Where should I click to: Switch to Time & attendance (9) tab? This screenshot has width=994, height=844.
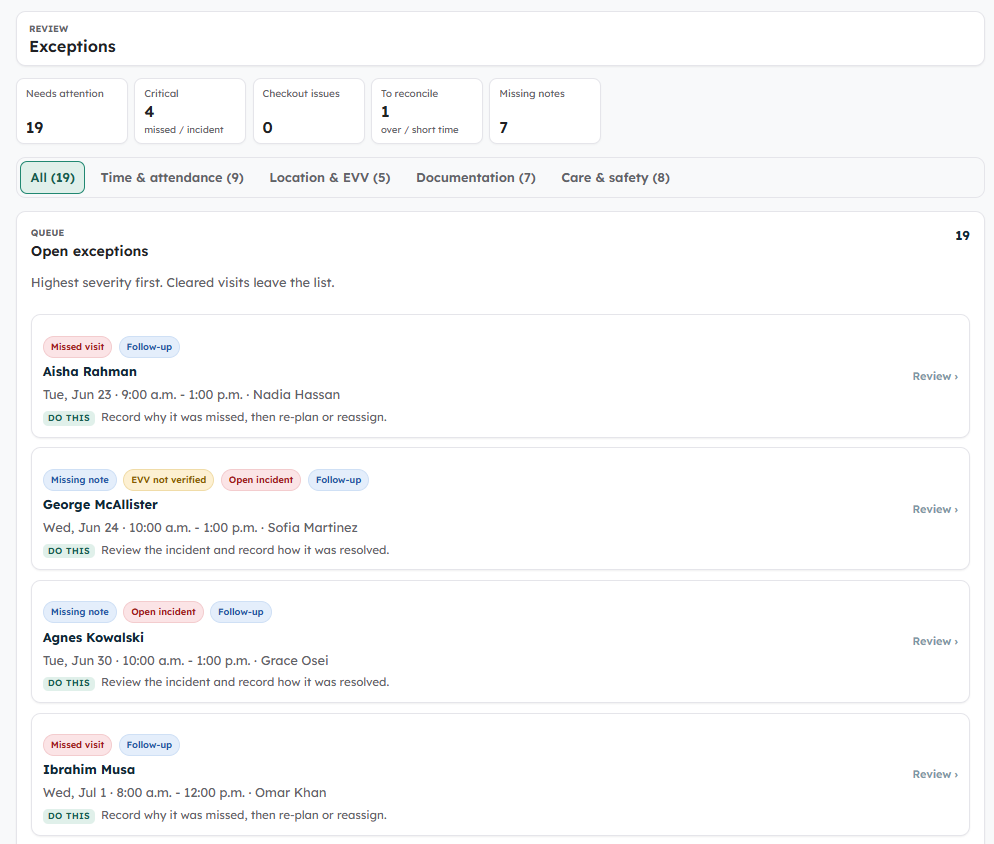tap(172, 178)
